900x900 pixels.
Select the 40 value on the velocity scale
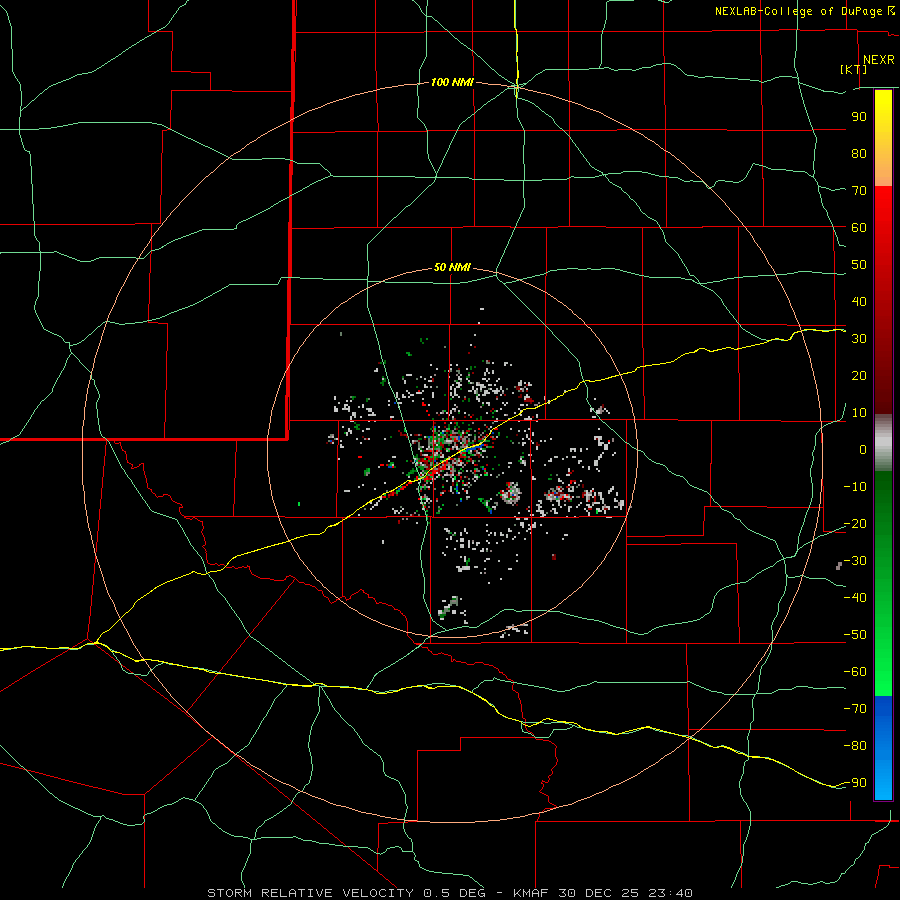click(859, 302)
